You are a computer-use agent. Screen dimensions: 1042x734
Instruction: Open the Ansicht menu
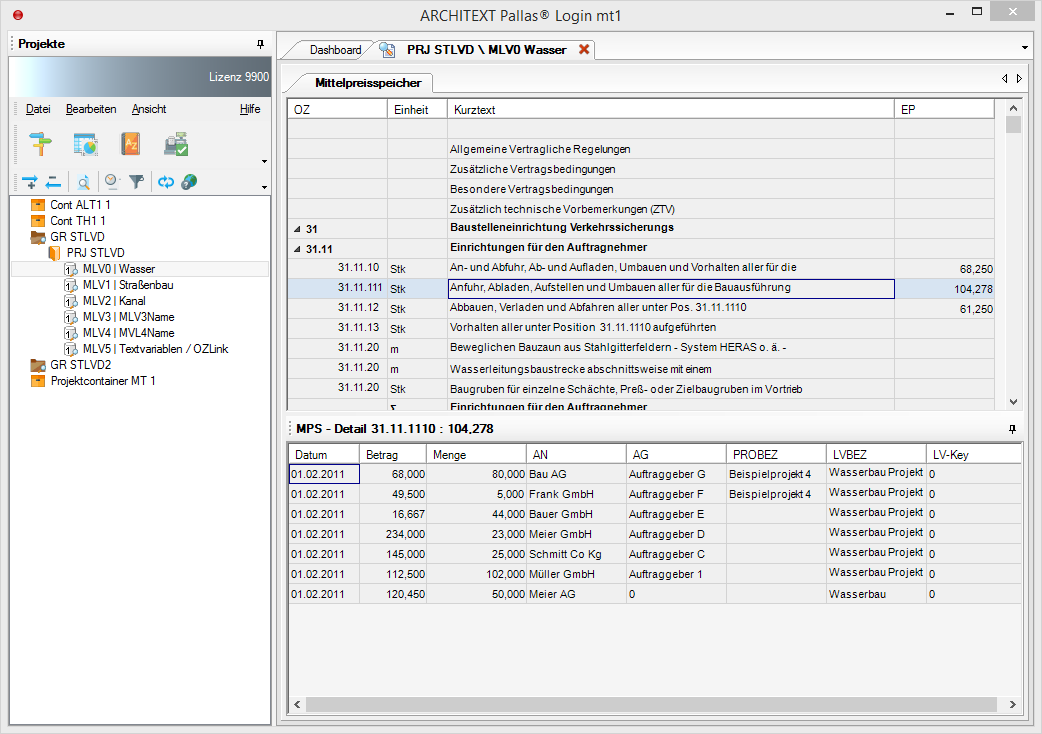149,109
